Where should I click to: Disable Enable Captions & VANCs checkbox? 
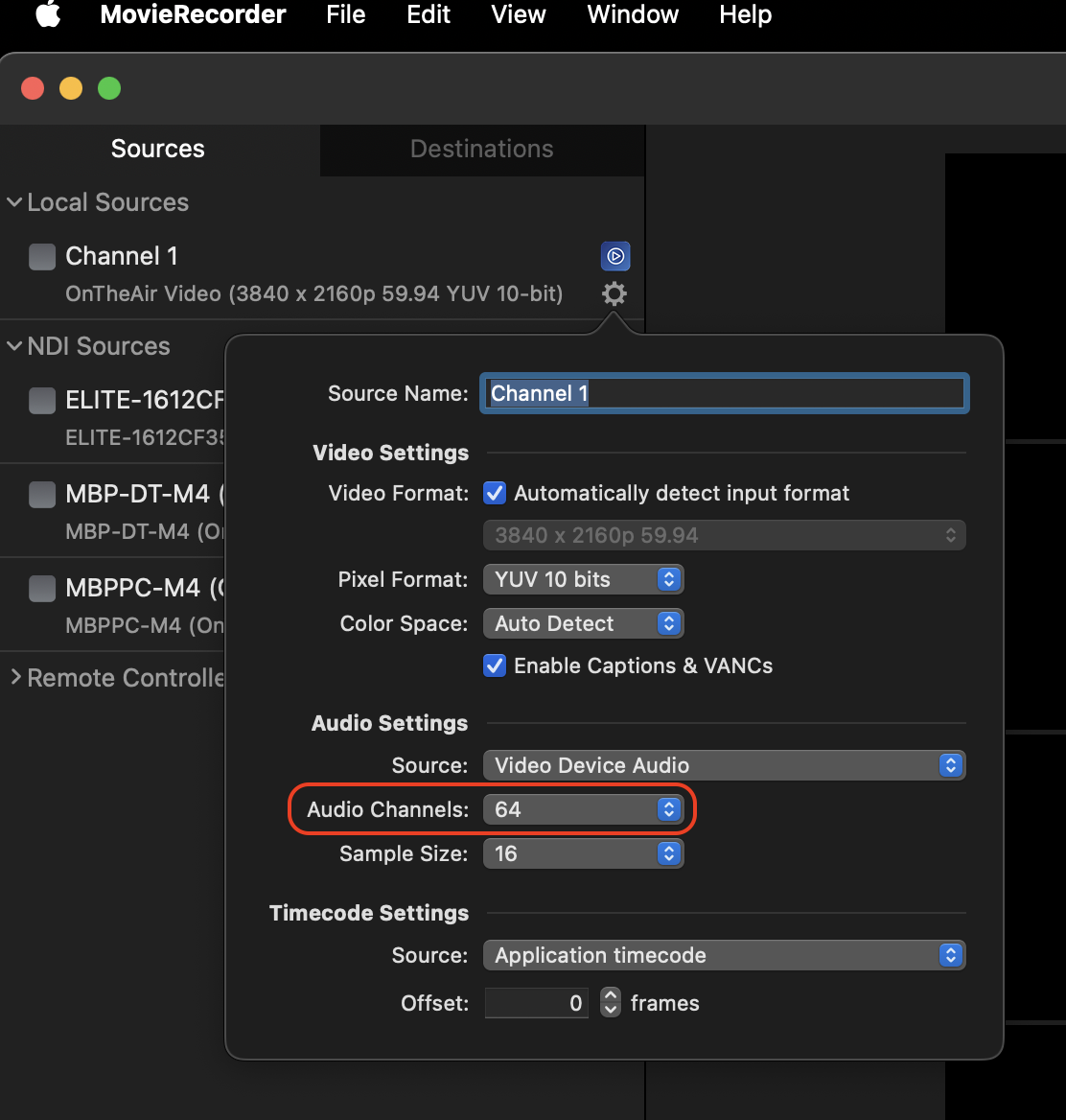pos(495,665)
